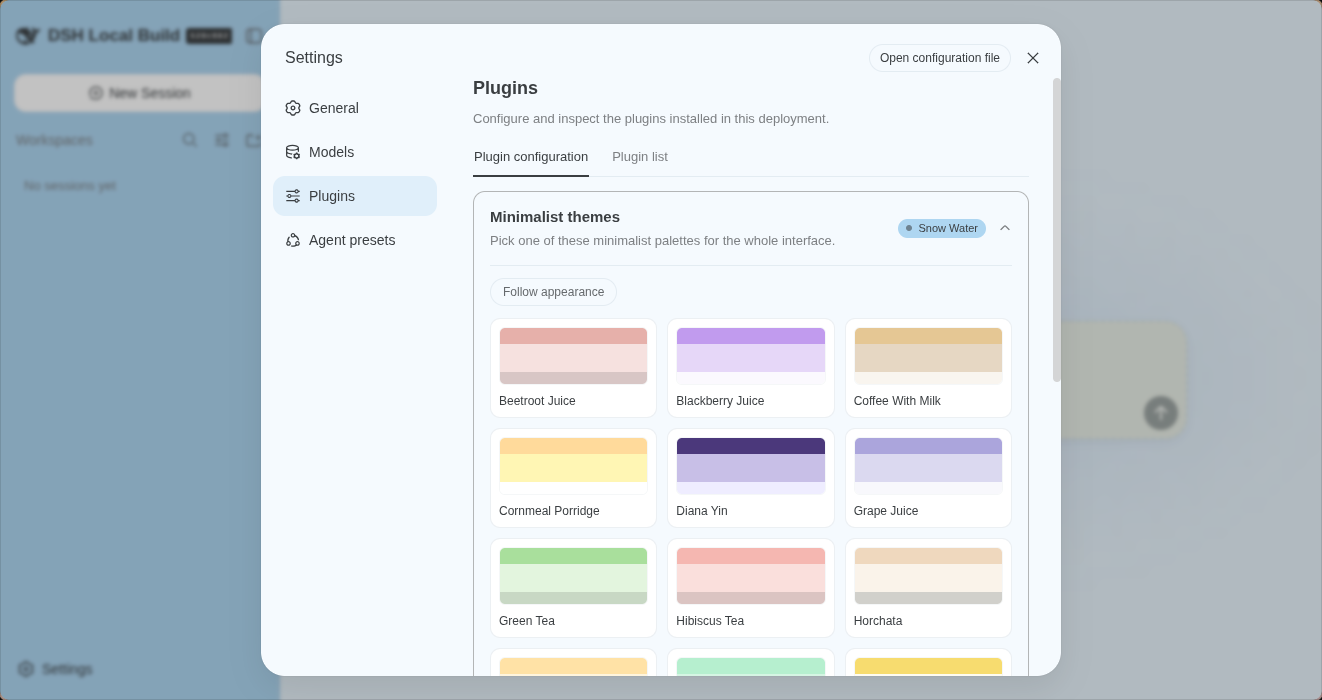Click the Settings dialog vertical scrollbar
1322x700 pixels.
point(1056,230)
